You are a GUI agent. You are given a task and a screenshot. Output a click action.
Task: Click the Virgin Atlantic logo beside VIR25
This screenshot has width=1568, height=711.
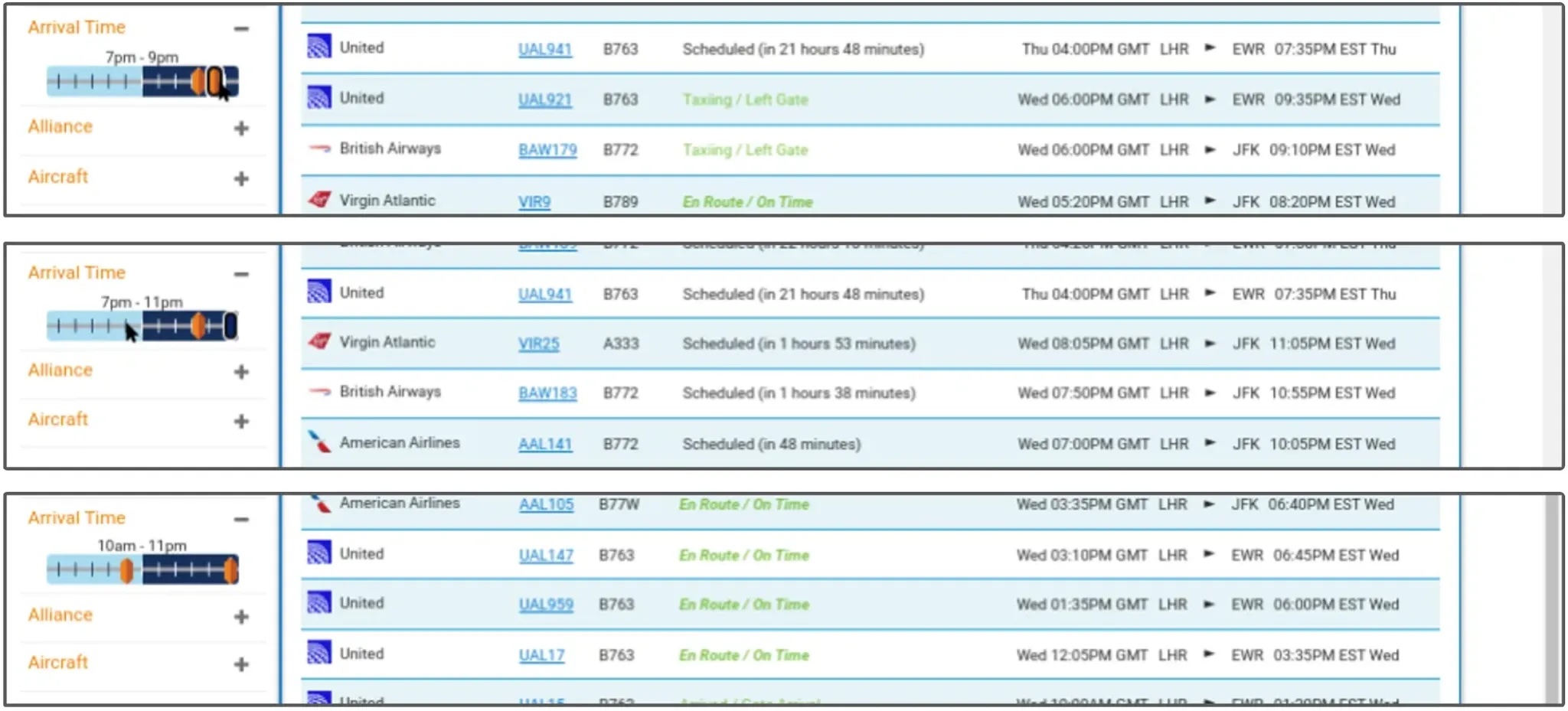tap(318, 341)
